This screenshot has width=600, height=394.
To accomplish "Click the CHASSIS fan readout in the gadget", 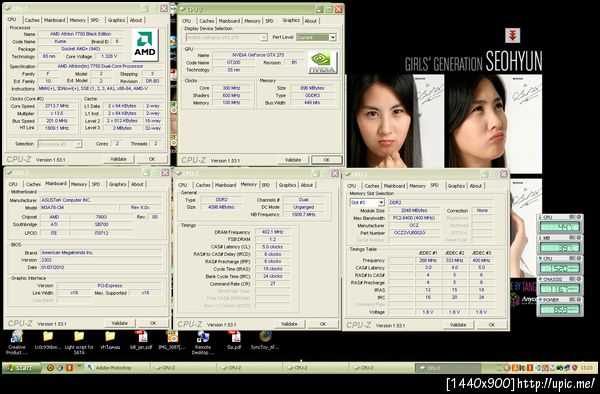I will (560, 288).
